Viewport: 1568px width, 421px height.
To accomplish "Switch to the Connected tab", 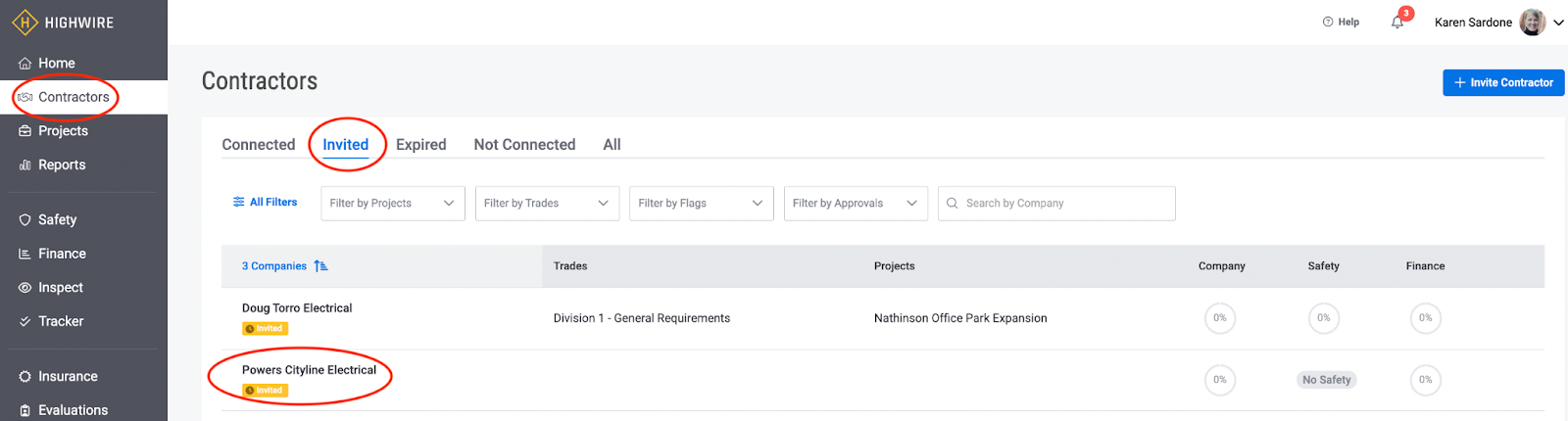I will [x=259, y=144].
